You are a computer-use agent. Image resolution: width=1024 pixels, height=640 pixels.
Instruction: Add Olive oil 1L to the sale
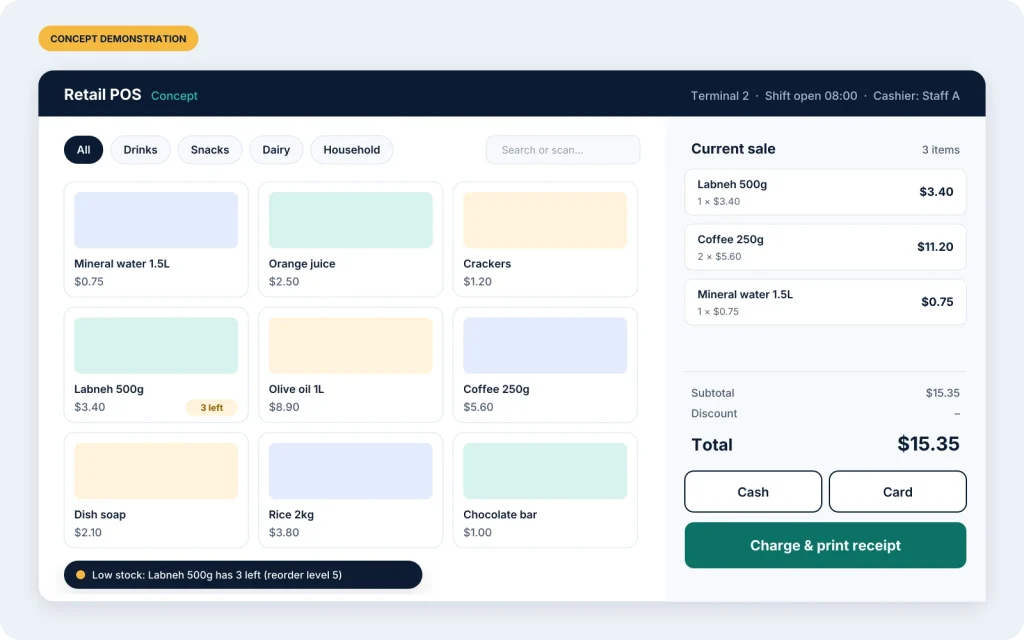tap(351, 365)
